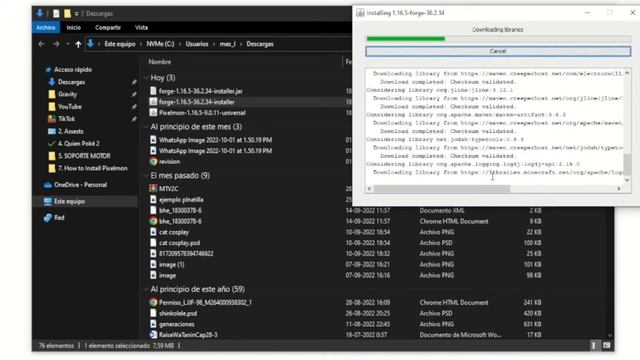Image resolution: width=640 pixels, height=360 pixels.
Task: Select Chrome bhe_18300378-6 HTML document icon
Action: pyautogui.click(x=153, y=221)
